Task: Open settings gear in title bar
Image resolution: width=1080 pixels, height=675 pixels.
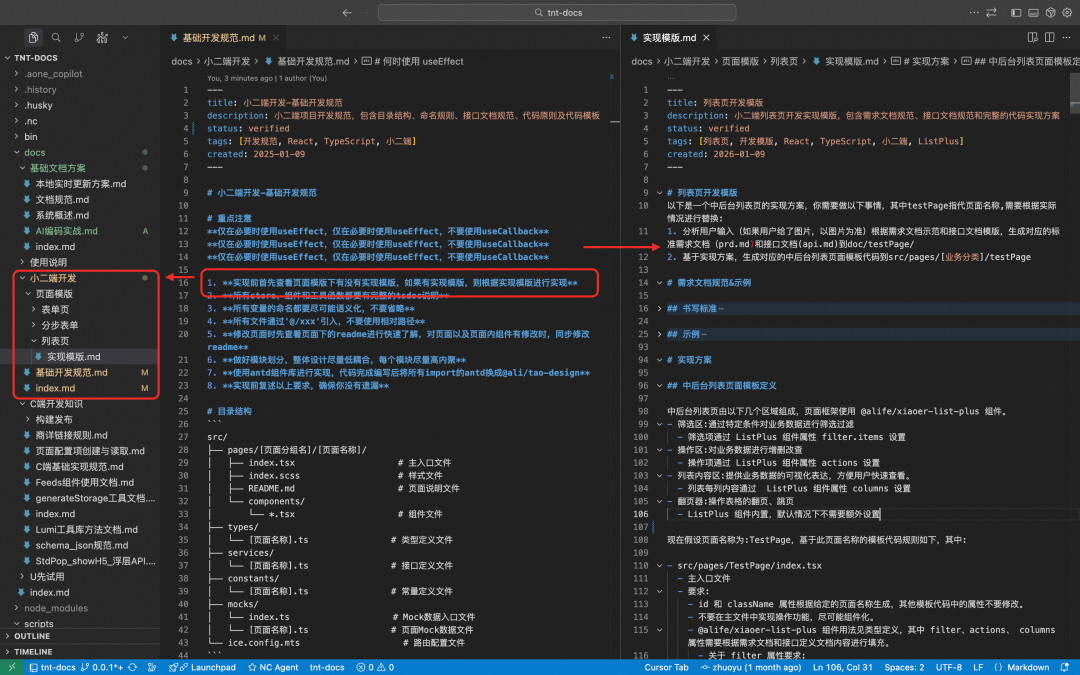Action: 1068,12
